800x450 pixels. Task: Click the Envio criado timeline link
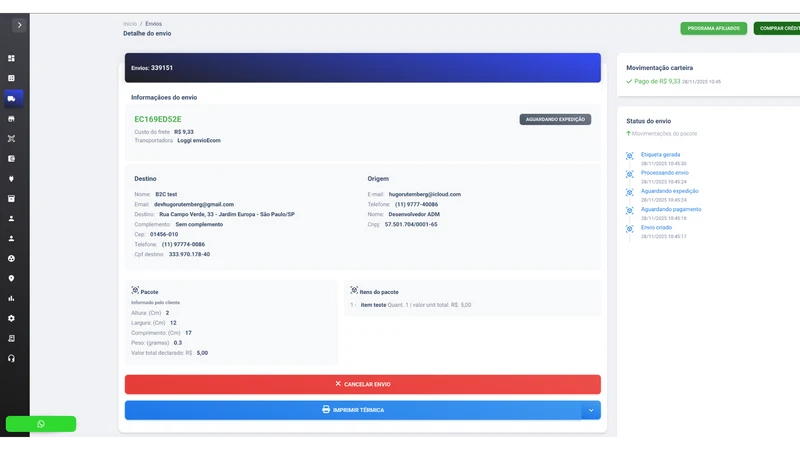pos(656,228)
